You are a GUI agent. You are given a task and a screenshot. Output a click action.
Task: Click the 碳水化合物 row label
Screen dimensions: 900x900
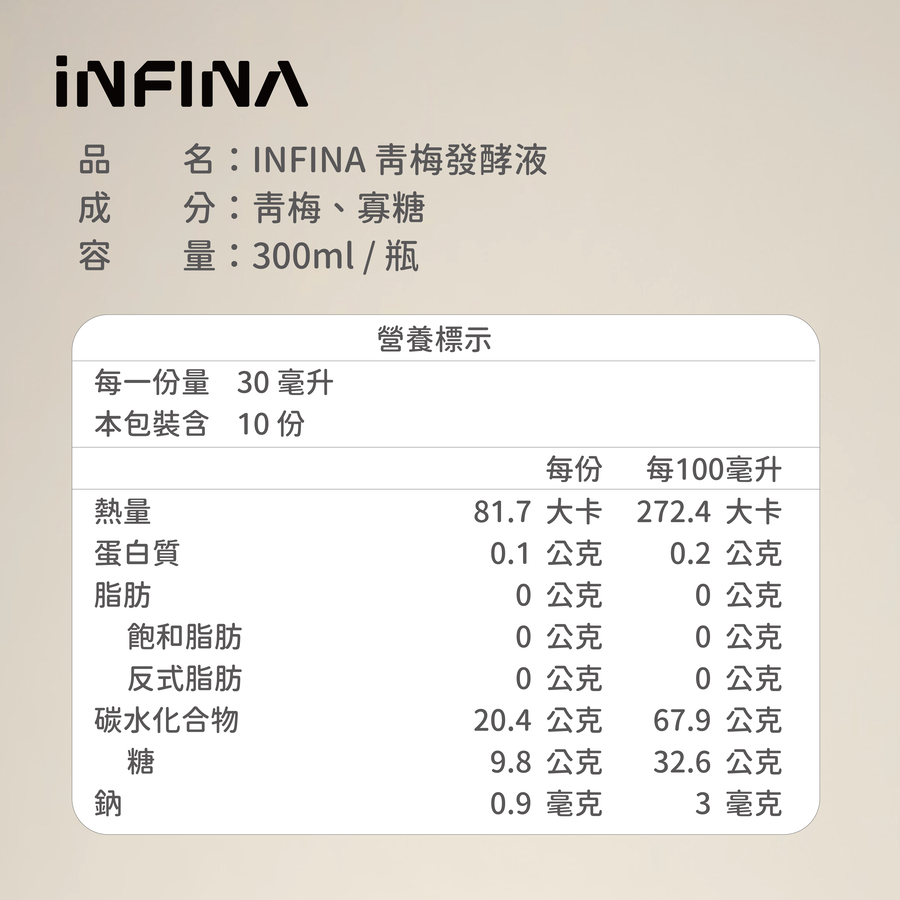[166, 720]
